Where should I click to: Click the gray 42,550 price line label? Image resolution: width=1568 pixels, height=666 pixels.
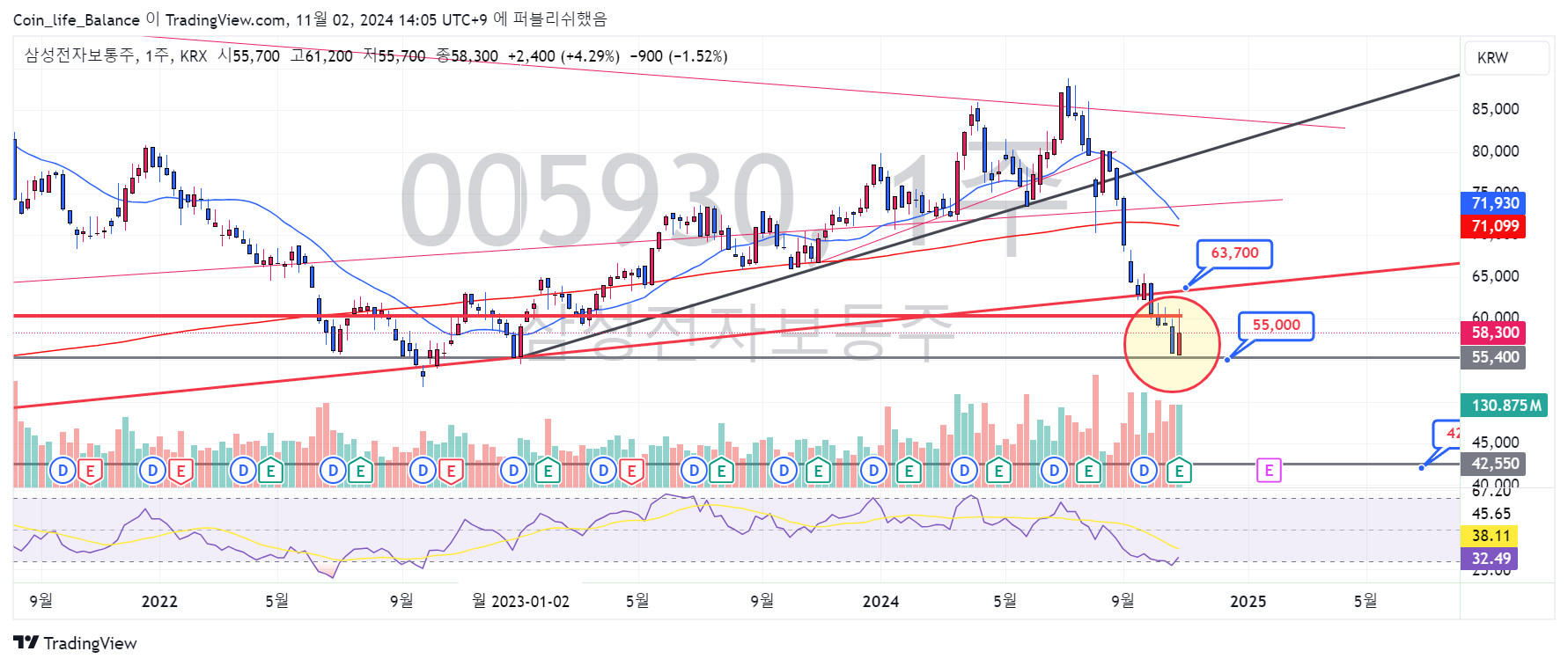pyautogui.click(x=1494, y=464)
